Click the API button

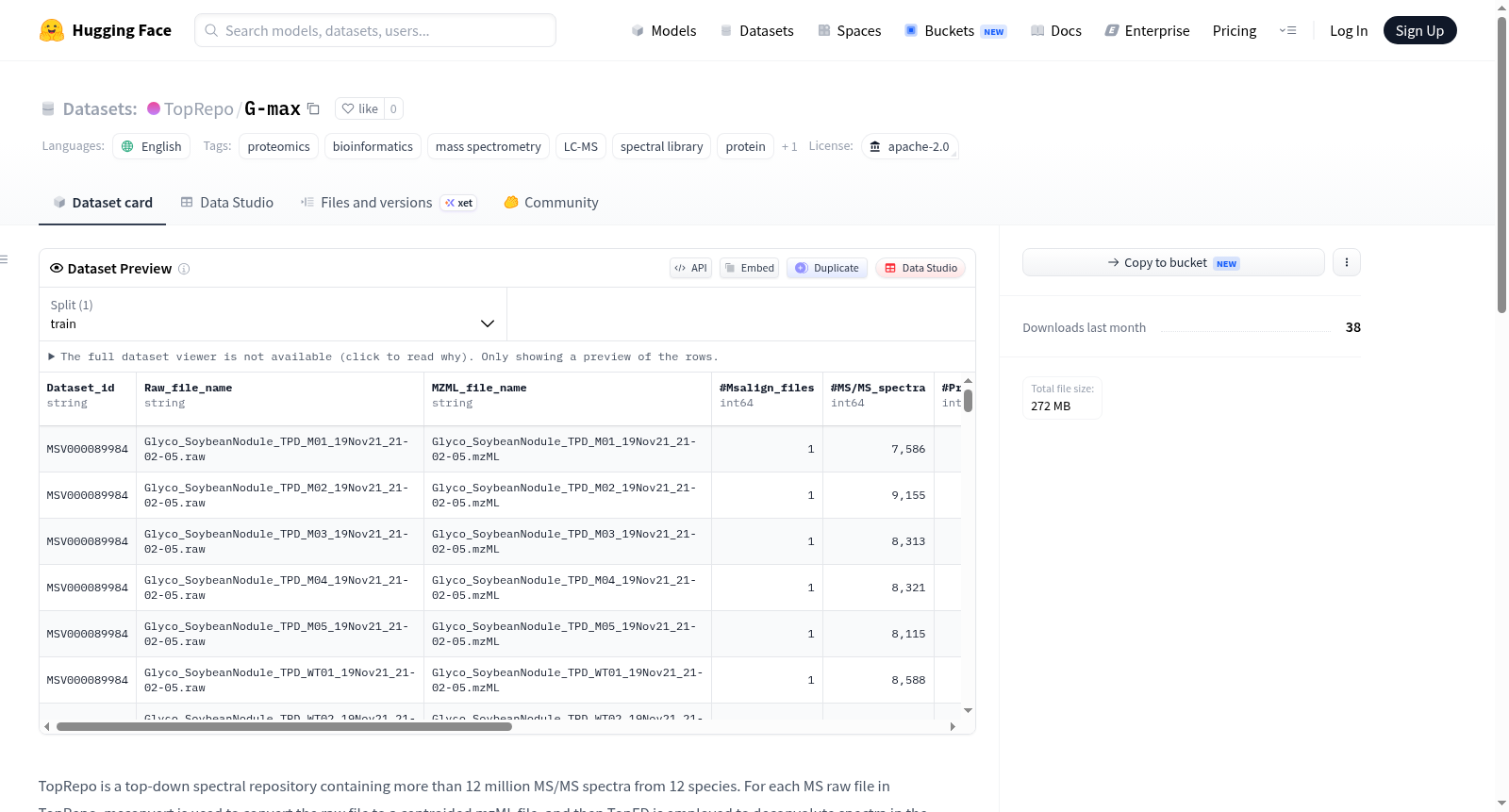point(690,268)
